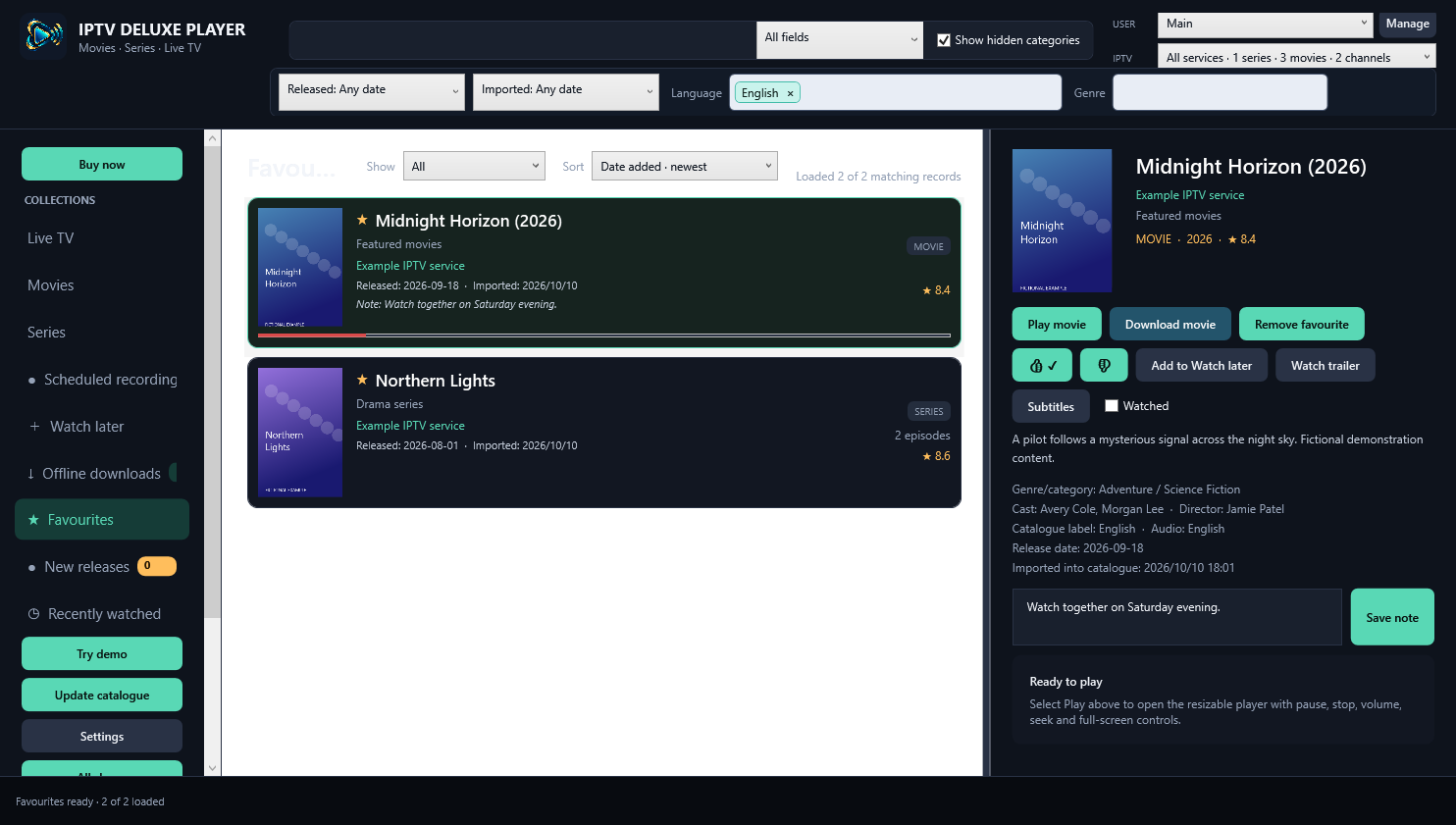
Task: Click the star icon in the Favourites sidebar item
Action: [x=33, y=520]
